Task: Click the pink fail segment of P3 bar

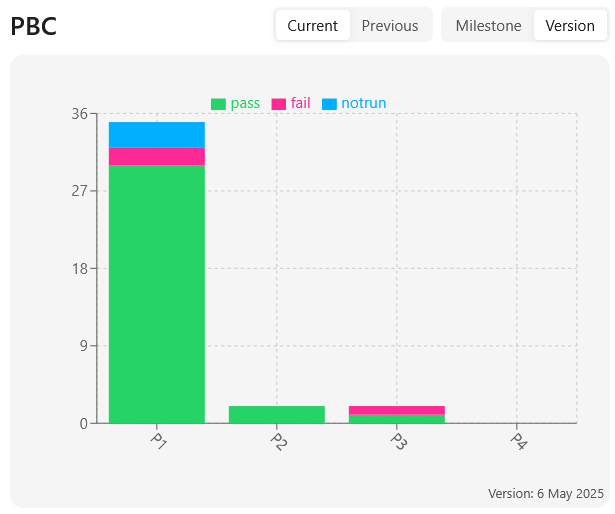Action: pyautogui.click(x=397, y=410)
